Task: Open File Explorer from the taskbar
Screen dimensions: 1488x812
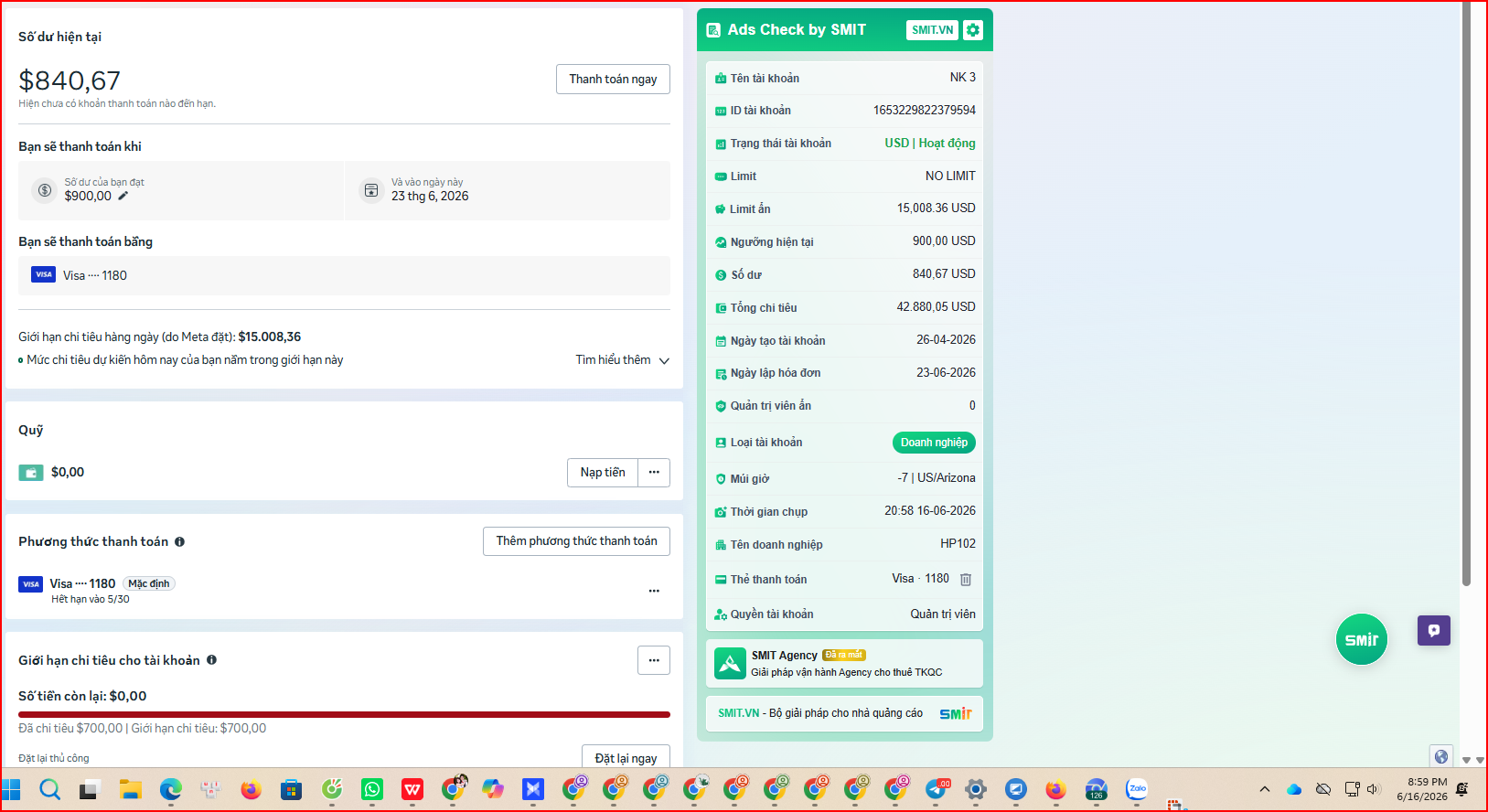Action: click(x=131, y=789)
